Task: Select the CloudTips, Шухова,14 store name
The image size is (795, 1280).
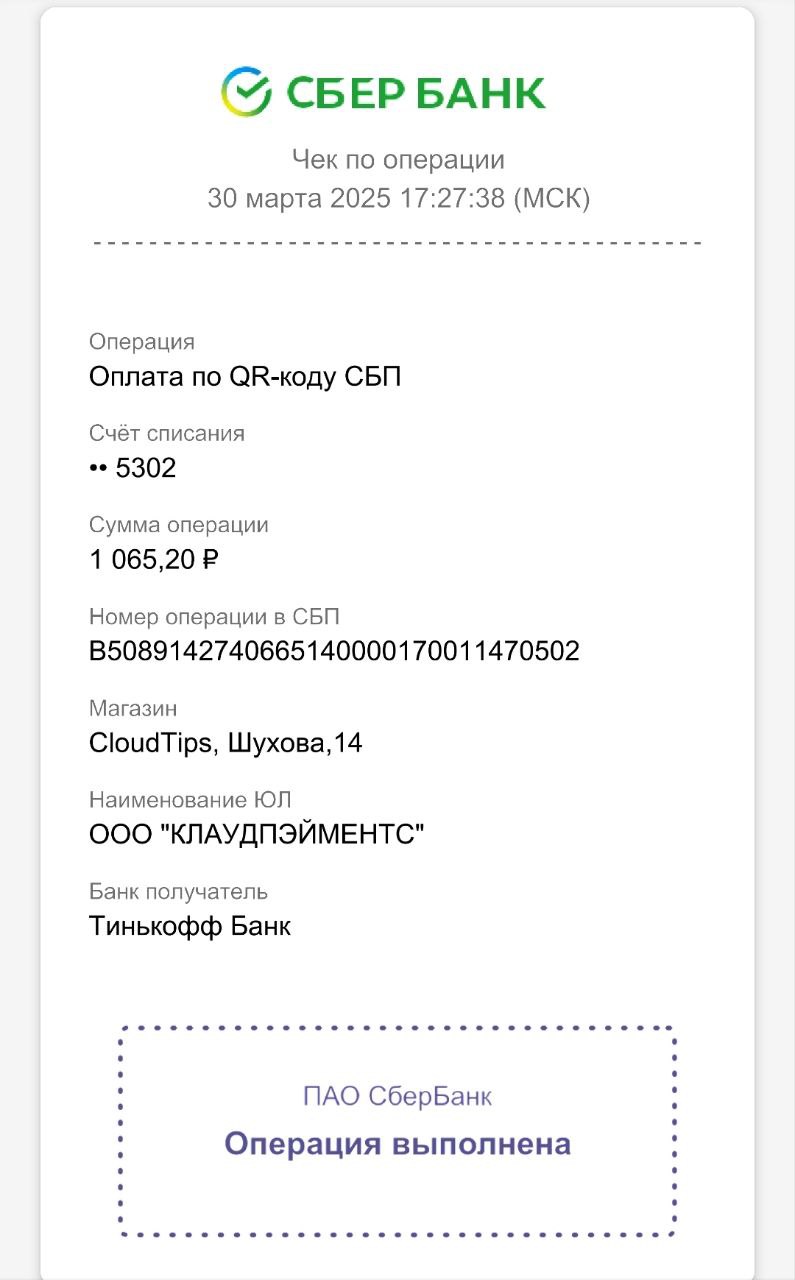Action: (225, 744)
